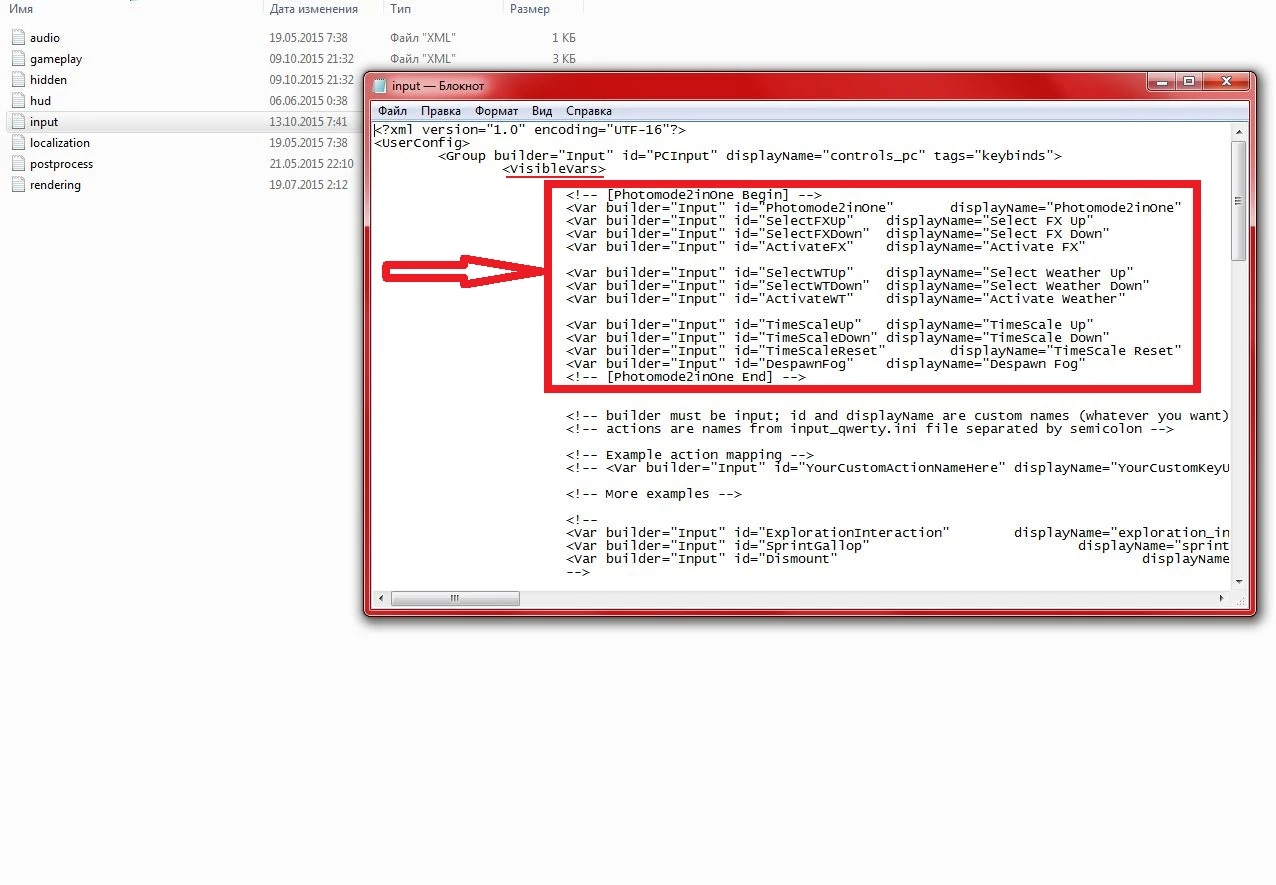The image size is (1276, 885).
Task: Click the SprintGallop variable line
Action: [897, 546]
